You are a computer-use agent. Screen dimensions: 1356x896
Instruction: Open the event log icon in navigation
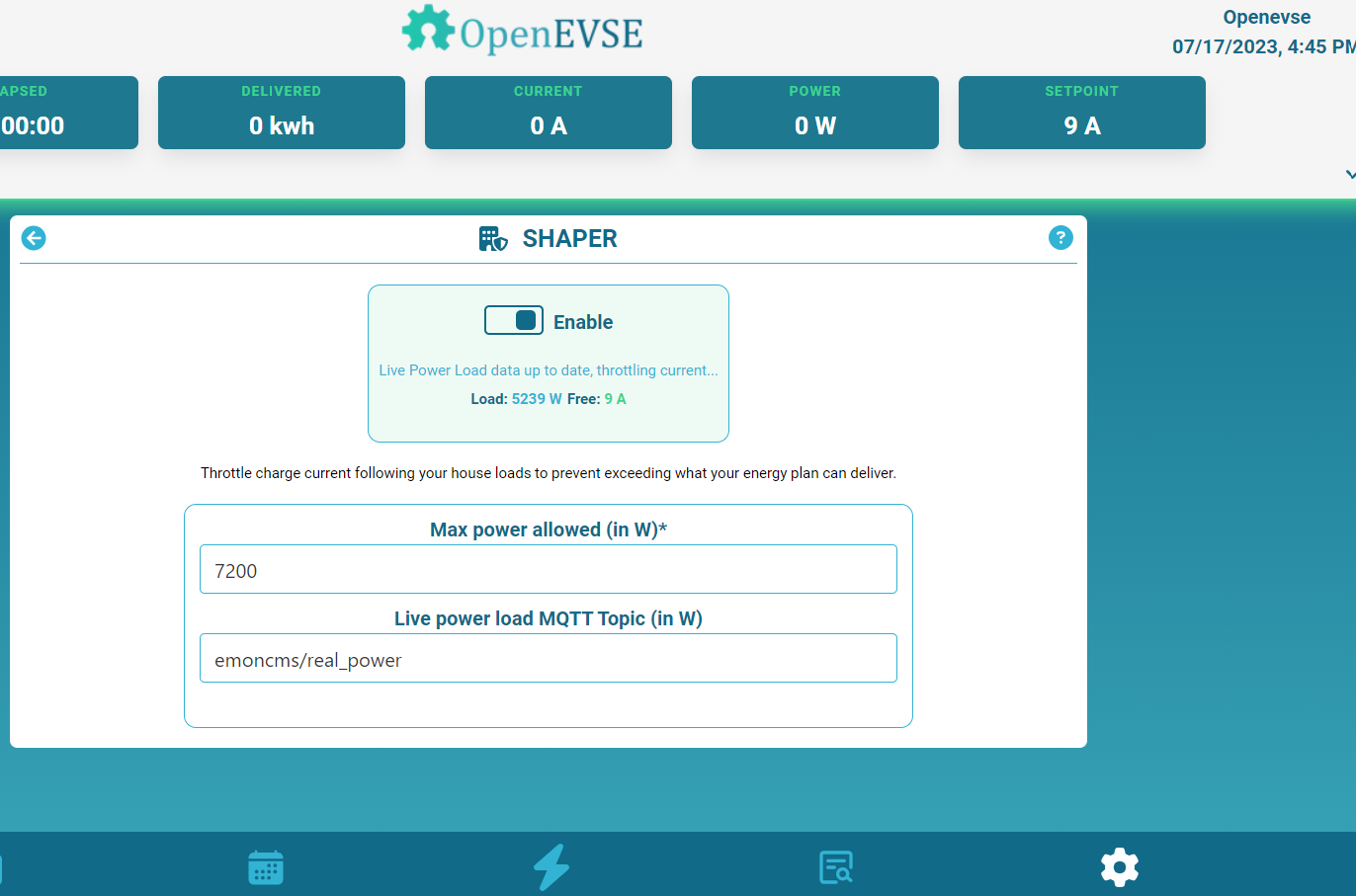[x=836, y=867]
